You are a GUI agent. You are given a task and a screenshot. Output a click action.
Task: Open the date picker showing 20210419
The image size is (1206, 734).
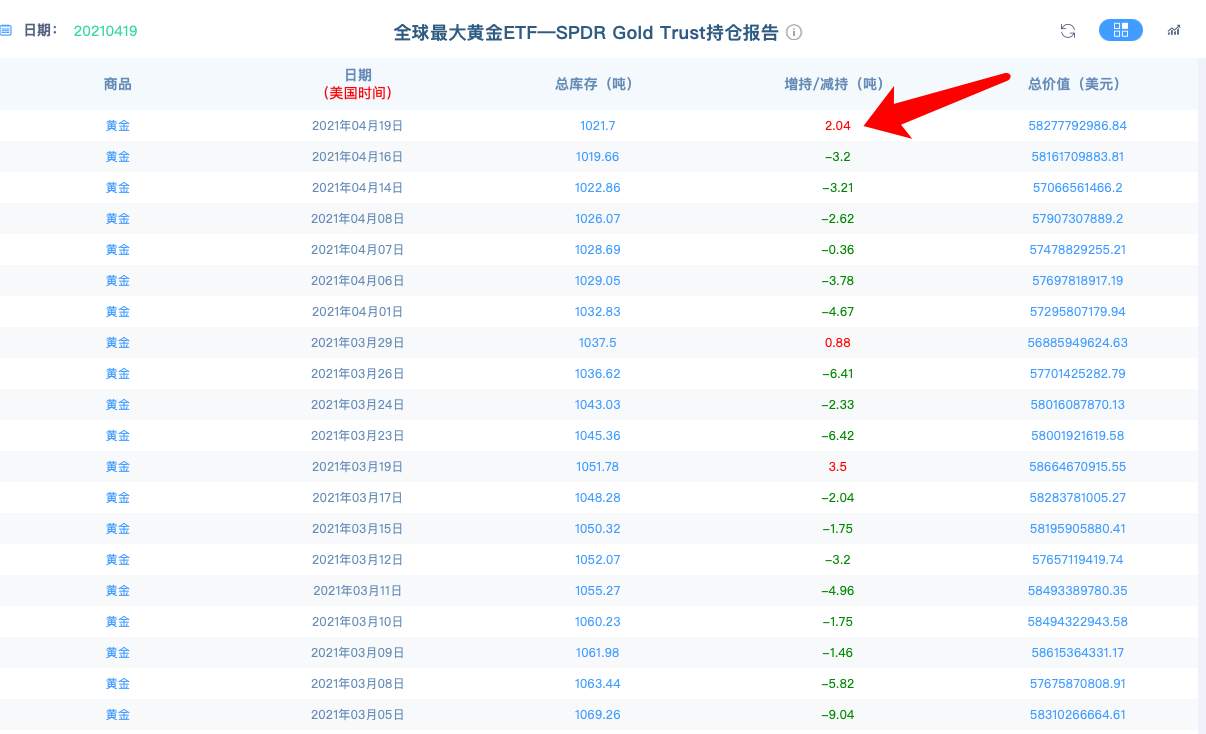105,31
